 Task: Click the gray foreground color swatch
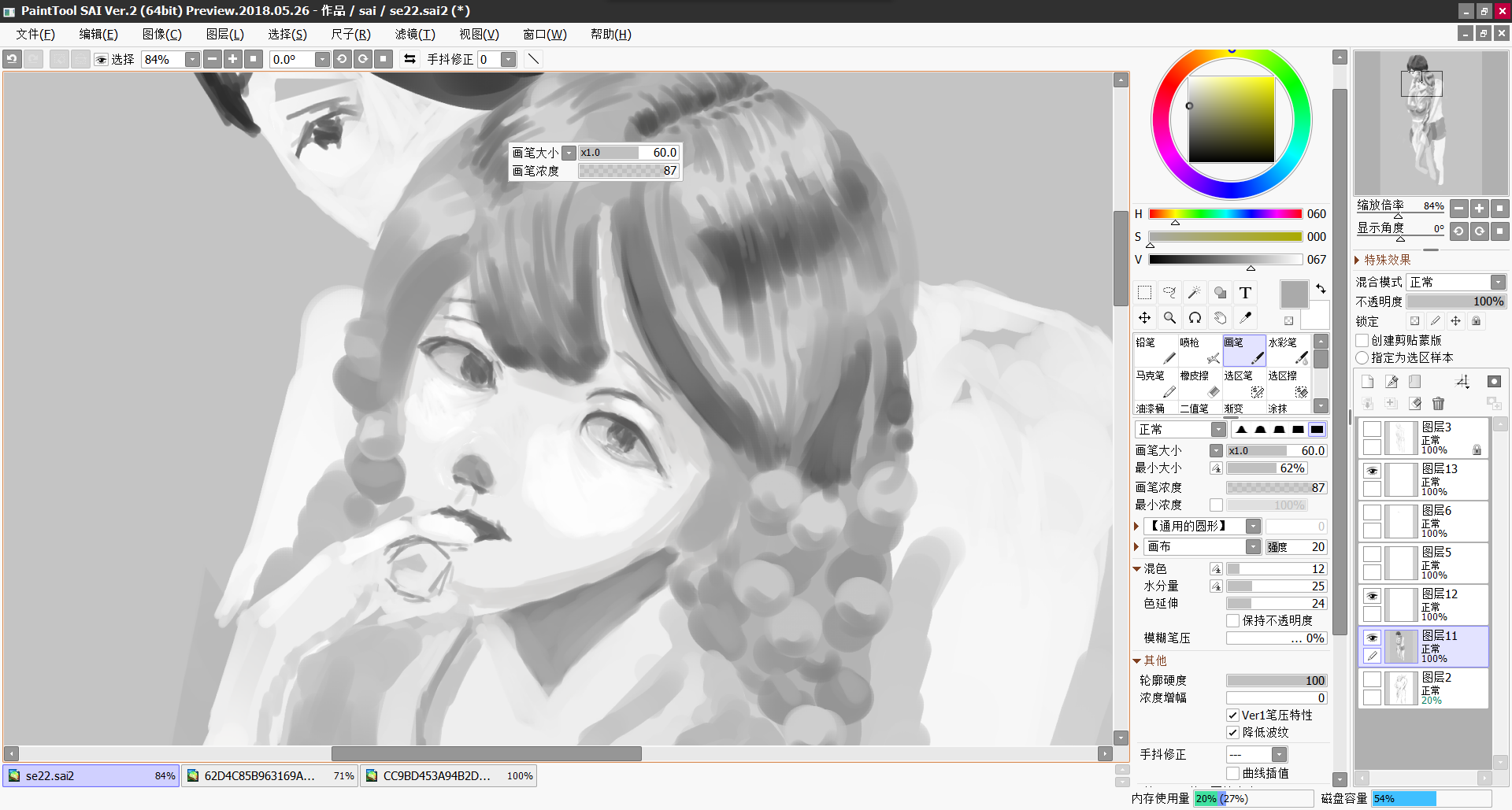[x=1294, y=294]
